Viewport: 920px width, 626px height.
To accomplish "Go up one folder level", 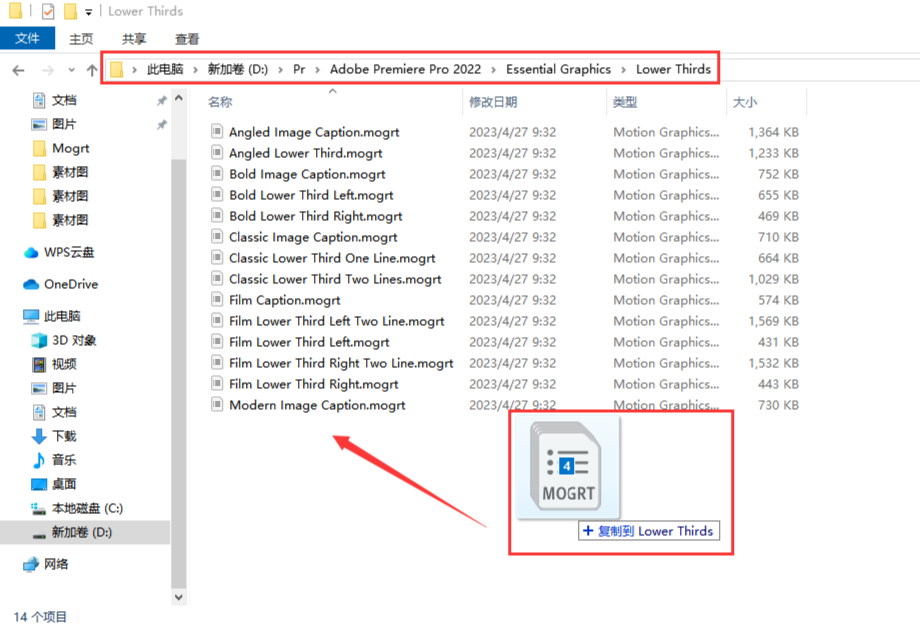I will coord(92,70).
